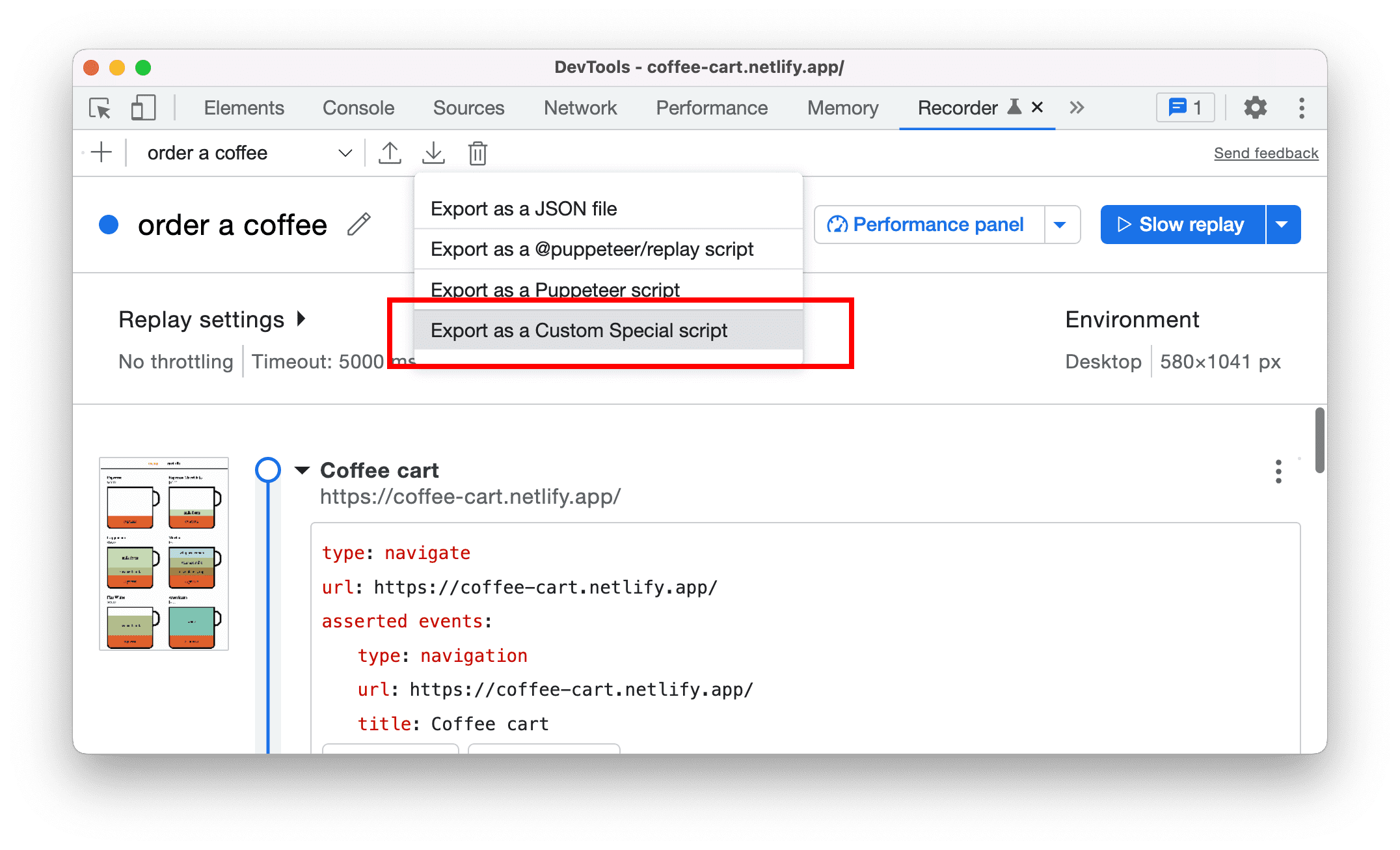Click the delete recording icon
1400x850 pixels.
[x=478, y=152]
